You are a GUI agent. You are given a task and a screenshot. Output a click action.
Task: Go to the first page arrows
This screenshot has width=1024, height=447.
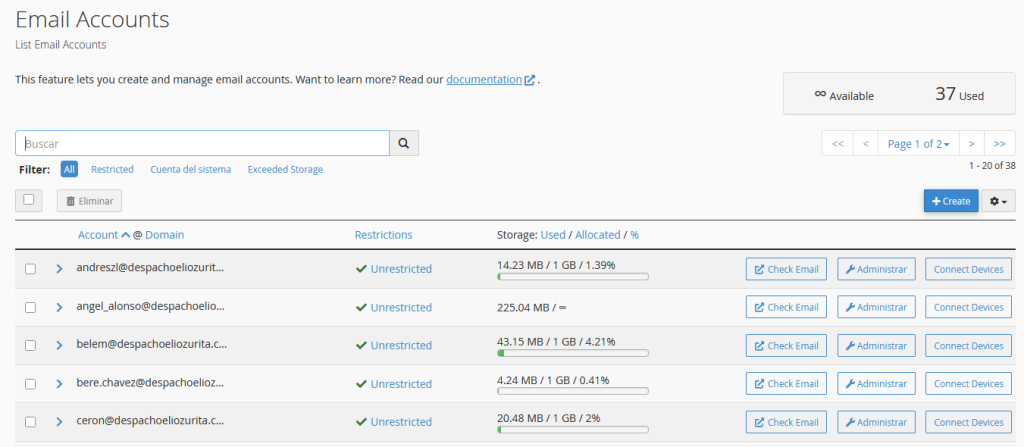tap(837, 144)
